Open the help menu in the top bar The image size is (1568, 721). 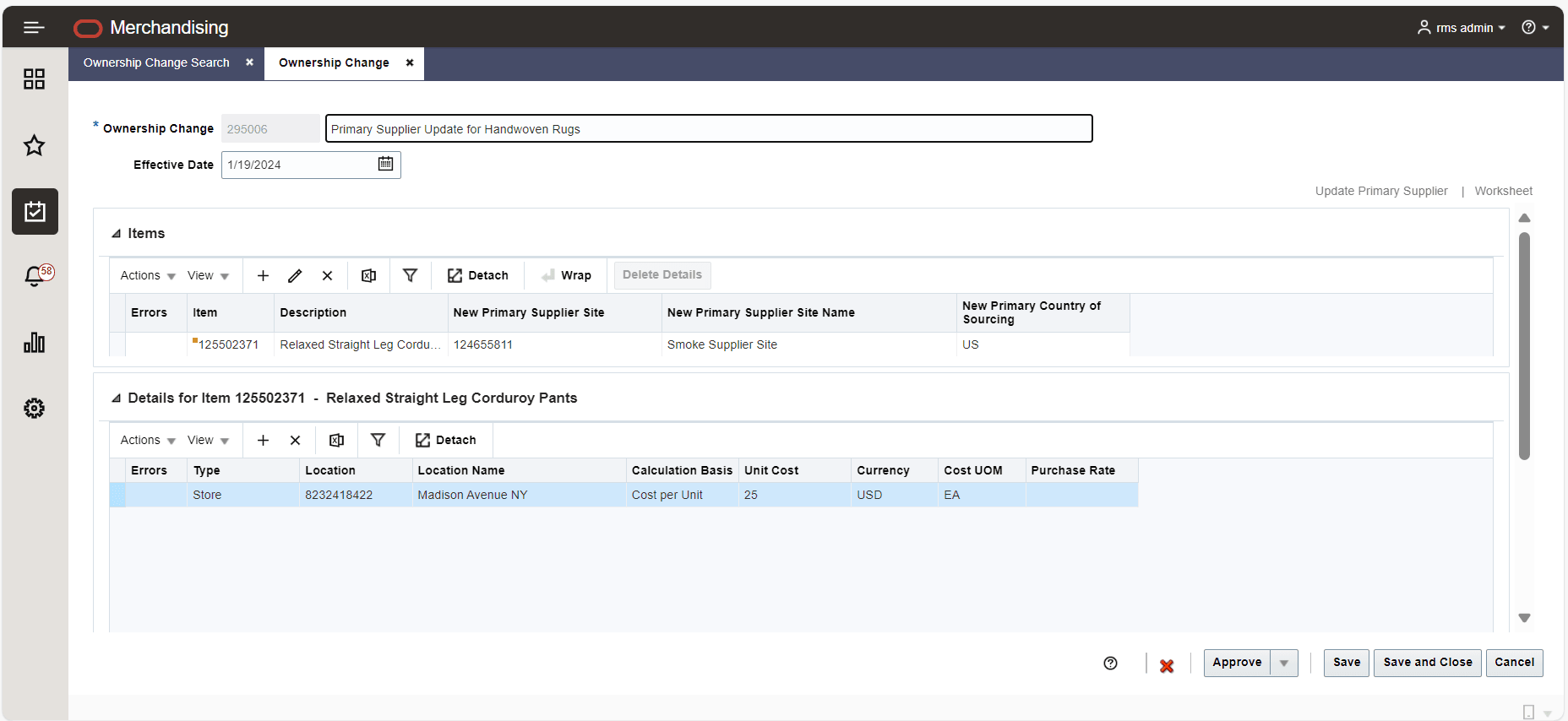pos(1535,28)
